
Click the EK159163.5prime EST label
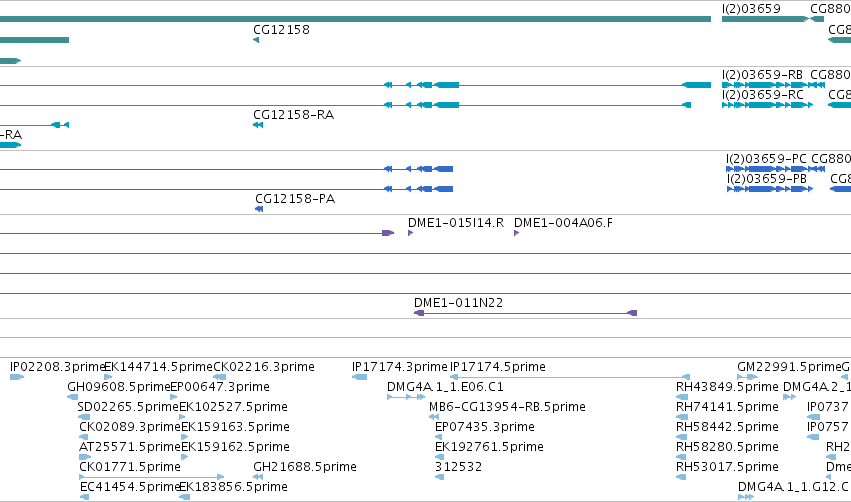pos(235,427)
